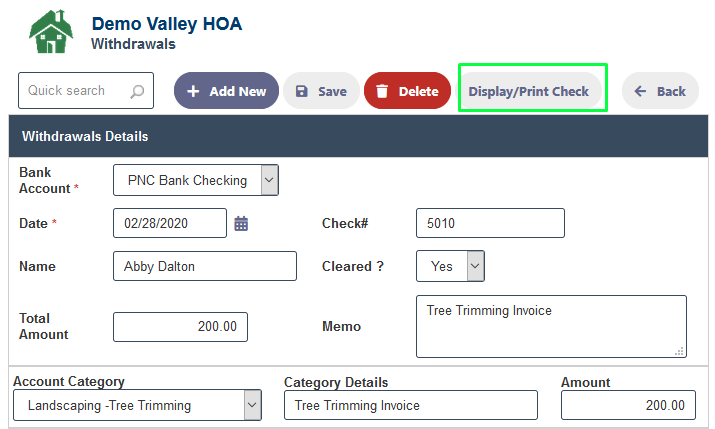Click the Category Details text field

(411, 405)
